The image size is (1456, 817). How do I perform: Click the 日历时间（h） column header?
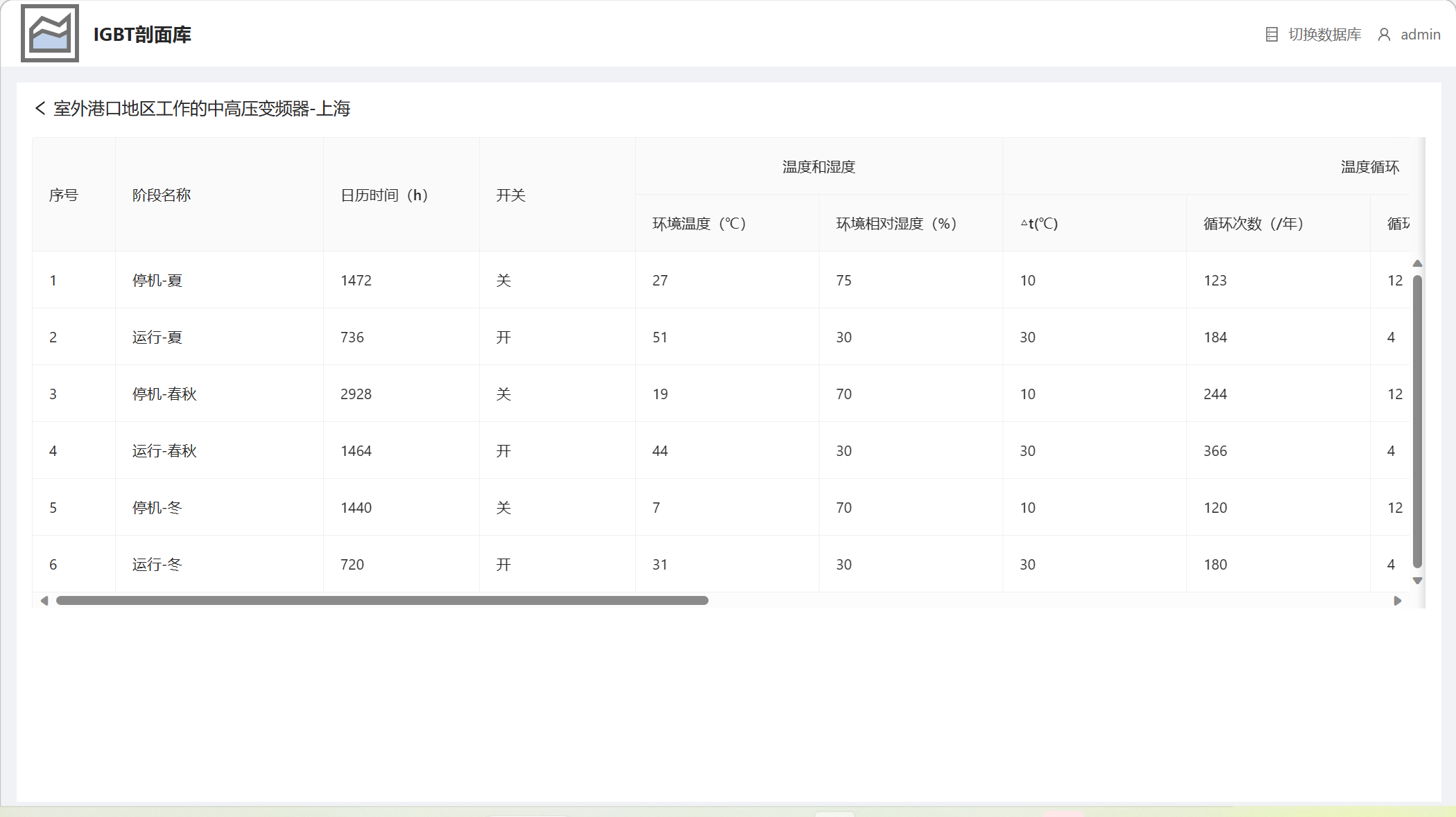[384, 195]
